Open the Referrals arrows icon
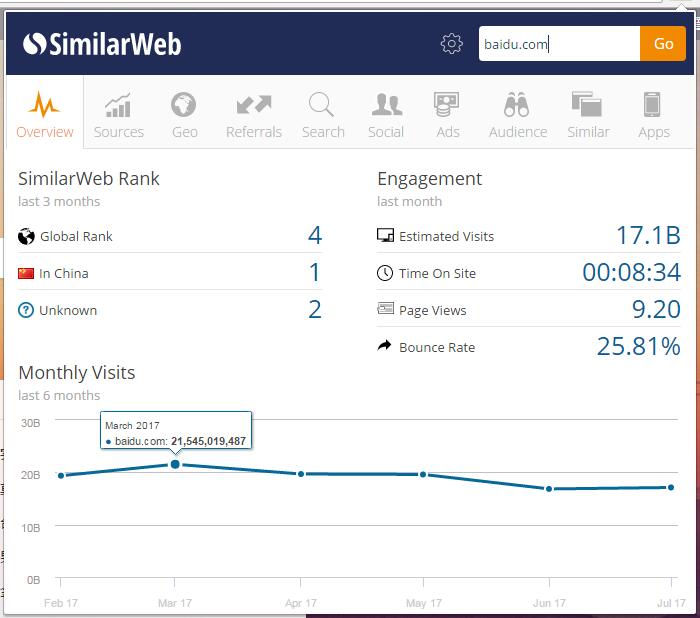 254,115
